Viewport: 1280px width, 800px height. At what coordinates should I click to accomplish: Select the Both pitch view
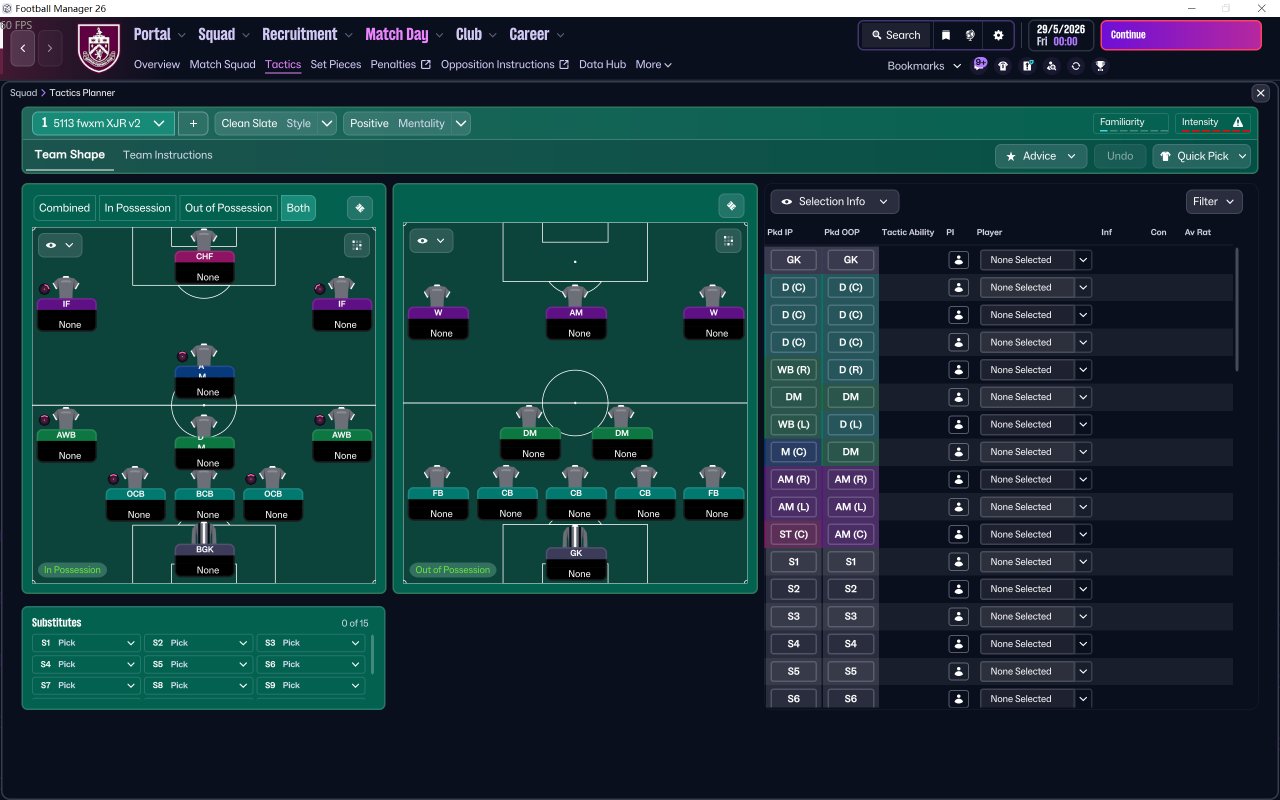point(298,208)
